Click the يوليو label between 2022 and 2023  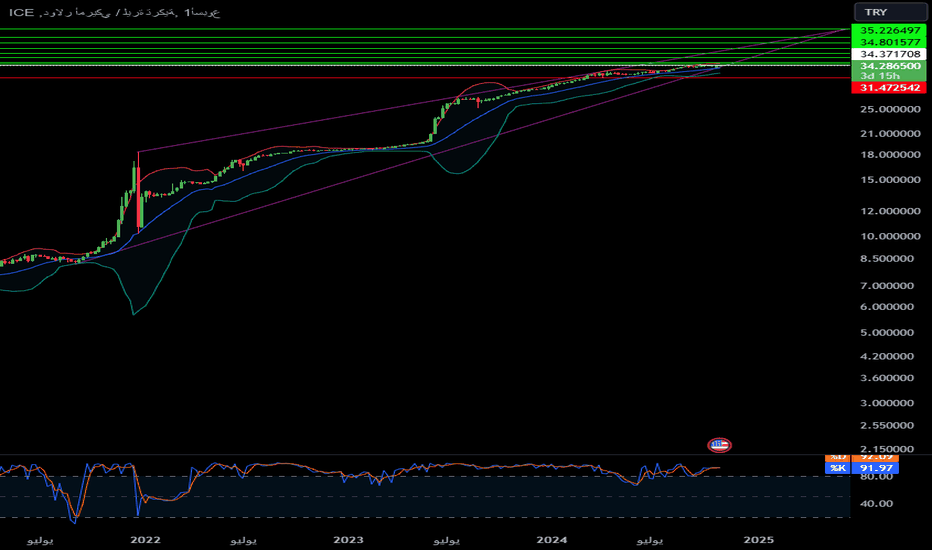point(243,540)
